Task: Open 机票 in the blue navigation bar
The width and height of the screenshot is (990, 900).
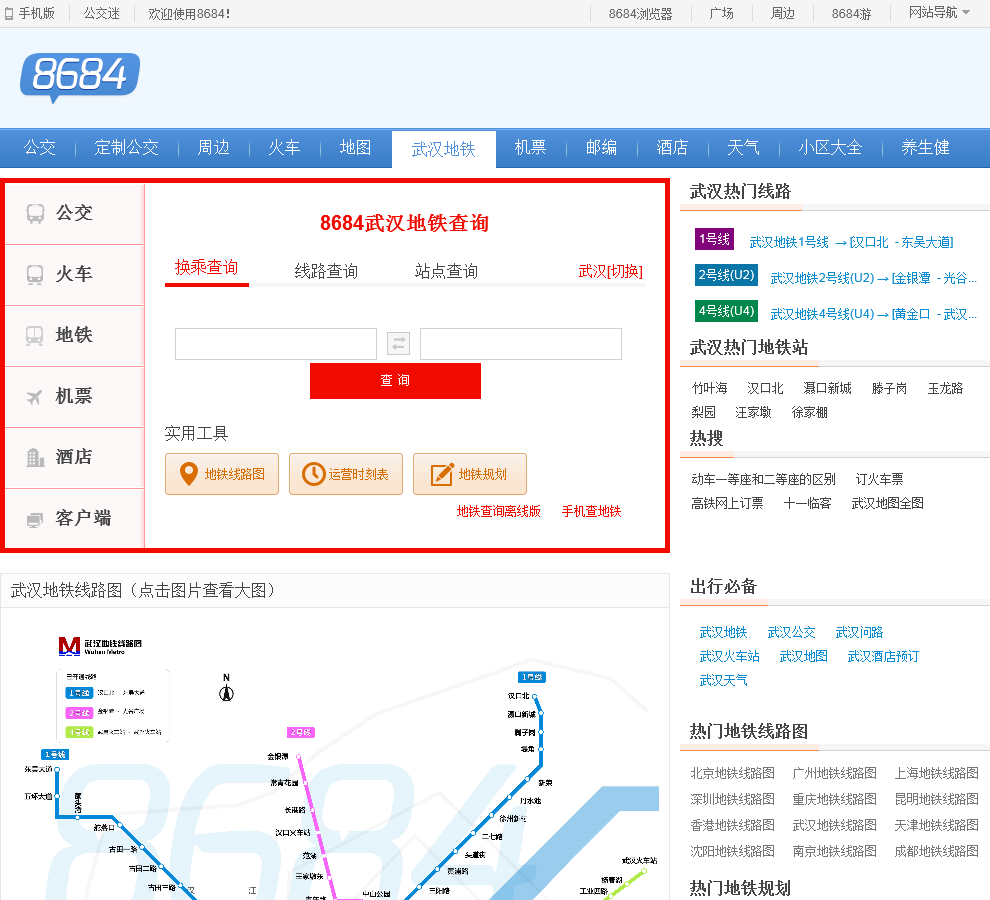Action: pos(530,148)
